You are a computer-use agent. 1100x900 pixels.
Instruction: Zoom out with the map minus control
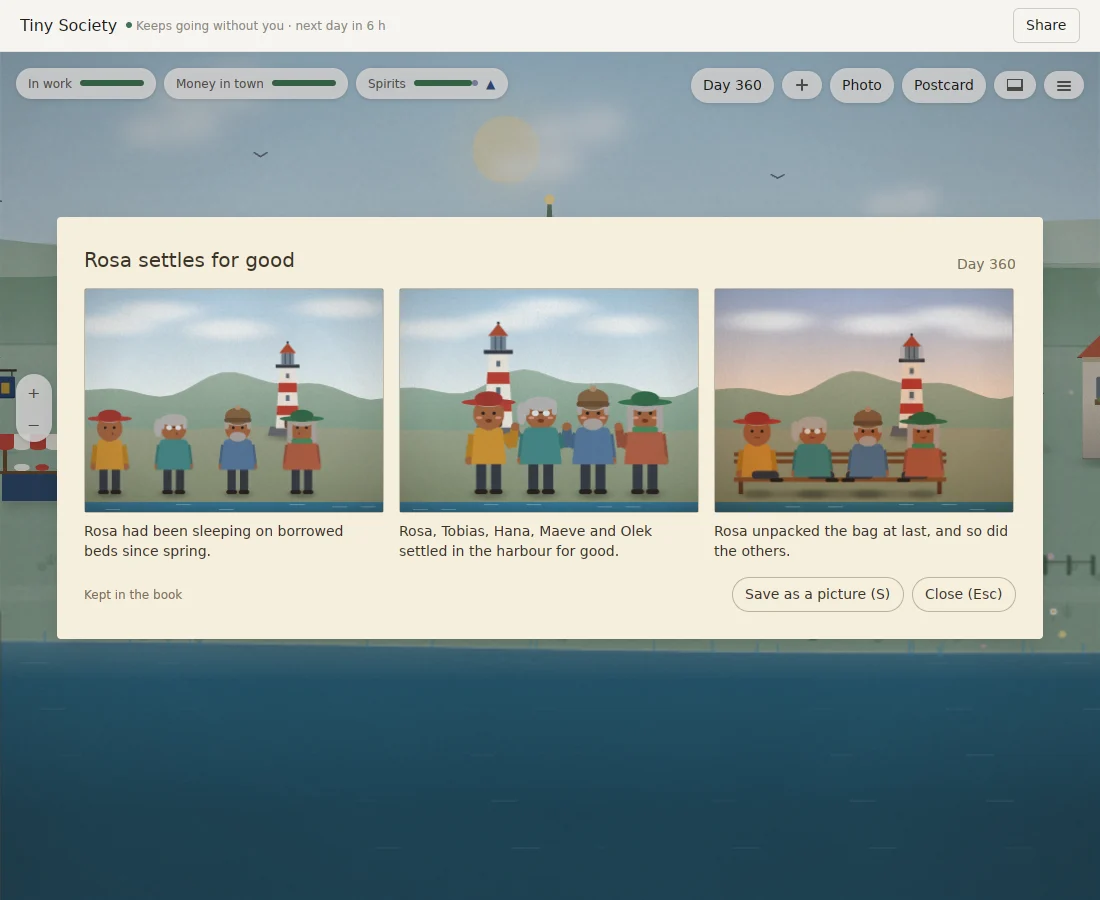[x=34, y=425]
